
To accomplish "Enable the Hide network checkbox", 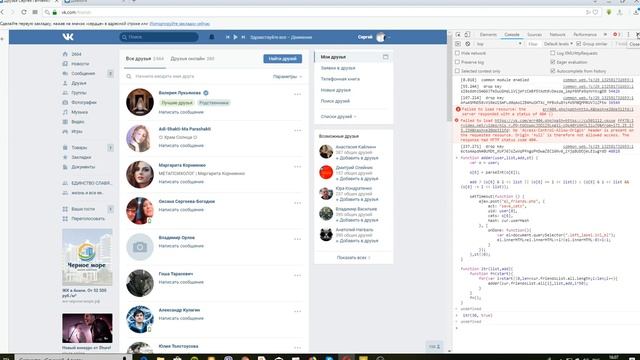I will coord(457,53).
